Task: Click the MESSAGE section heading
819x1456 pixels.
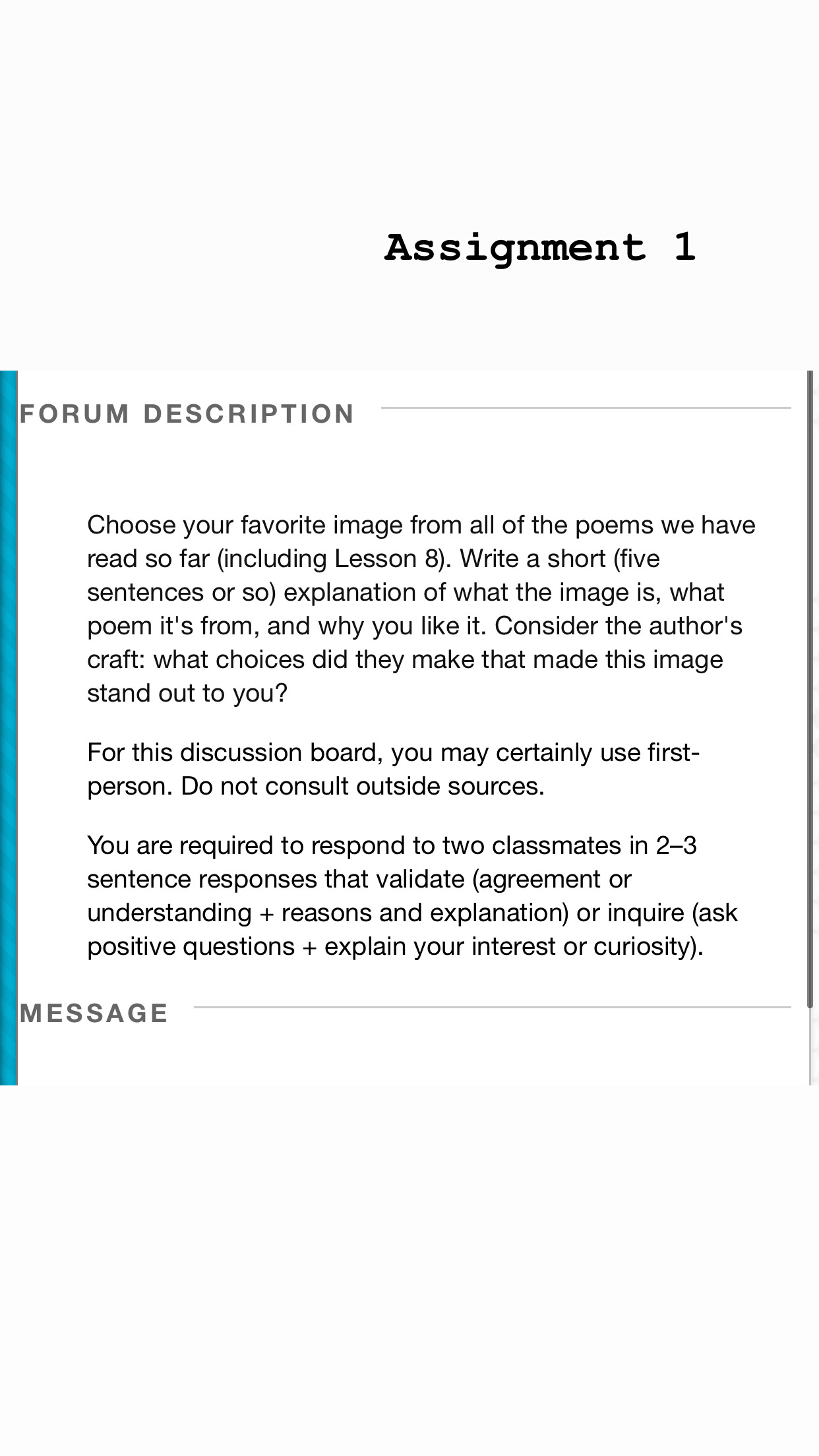Action: (94, 1014)
